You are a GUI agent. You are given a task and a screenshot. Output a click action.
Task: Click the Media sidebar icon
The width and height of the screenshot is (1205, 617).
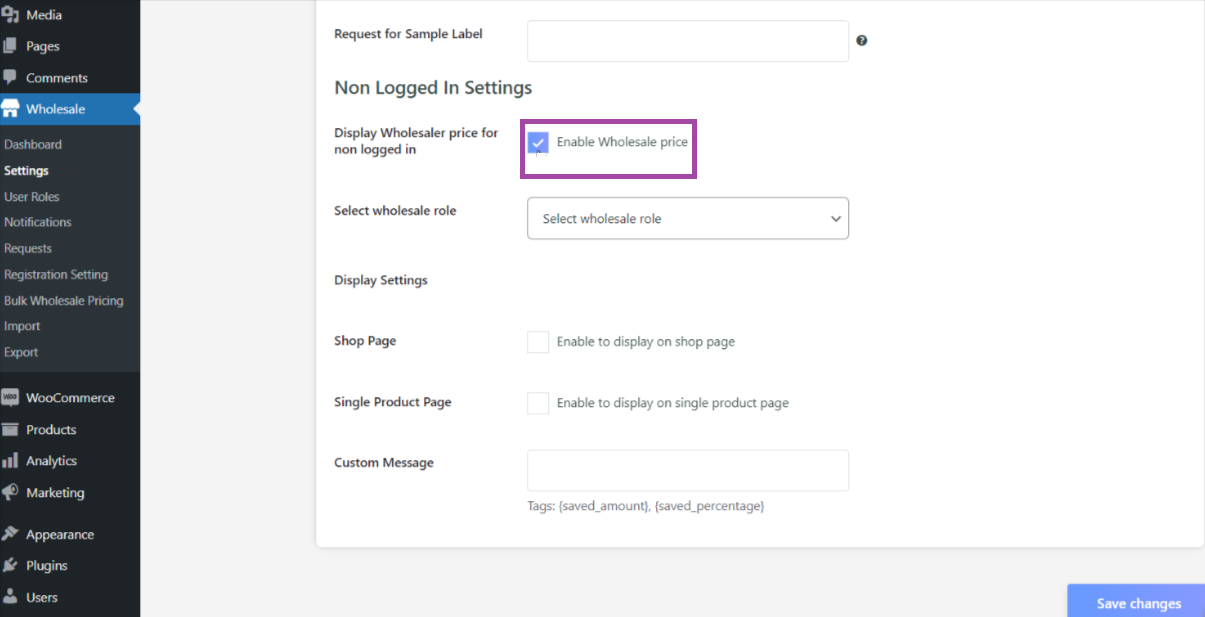(10, 15)
